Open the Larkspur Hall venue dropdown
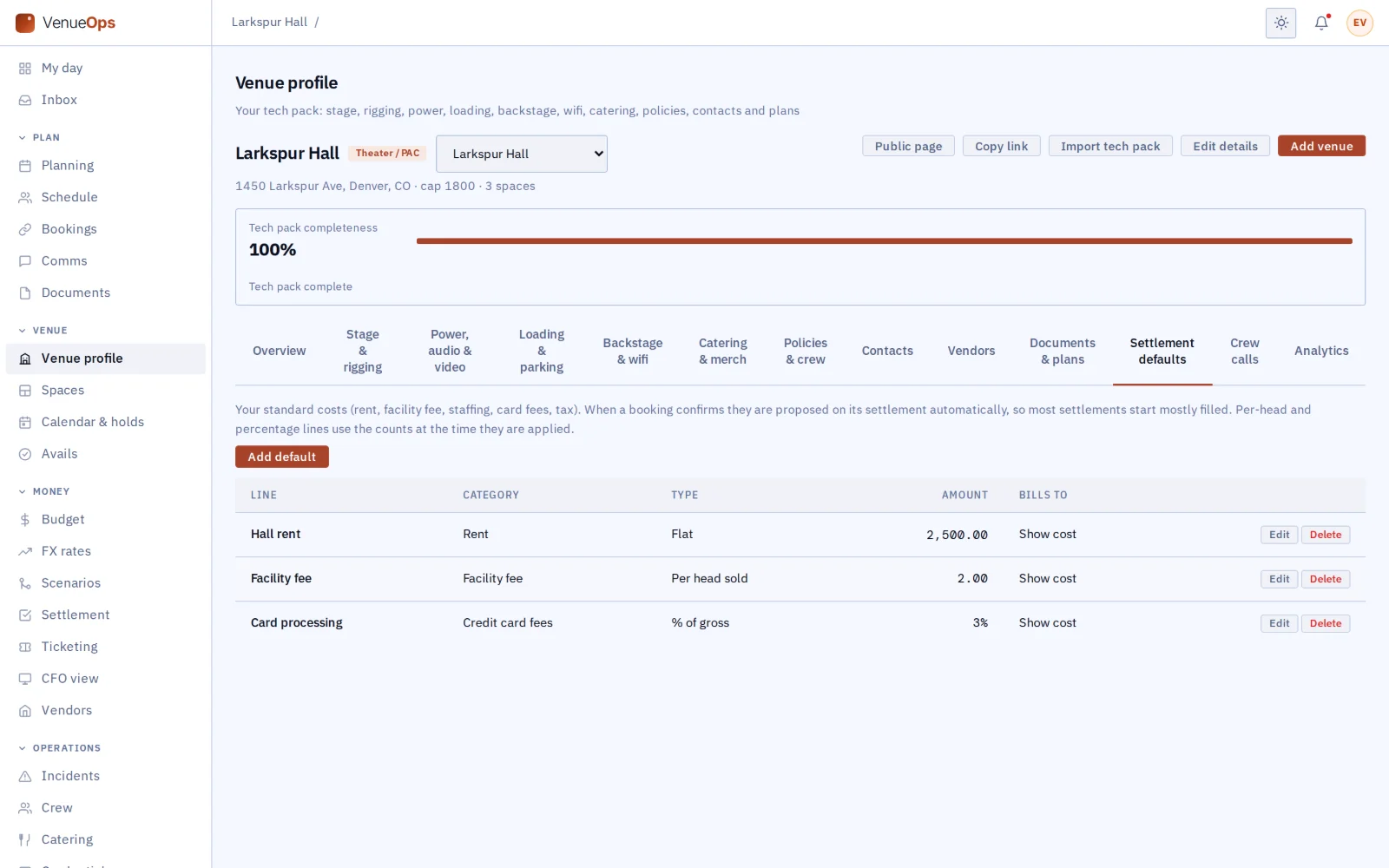The height and width of the screenshot is (868, 1389). click(522, 154)
